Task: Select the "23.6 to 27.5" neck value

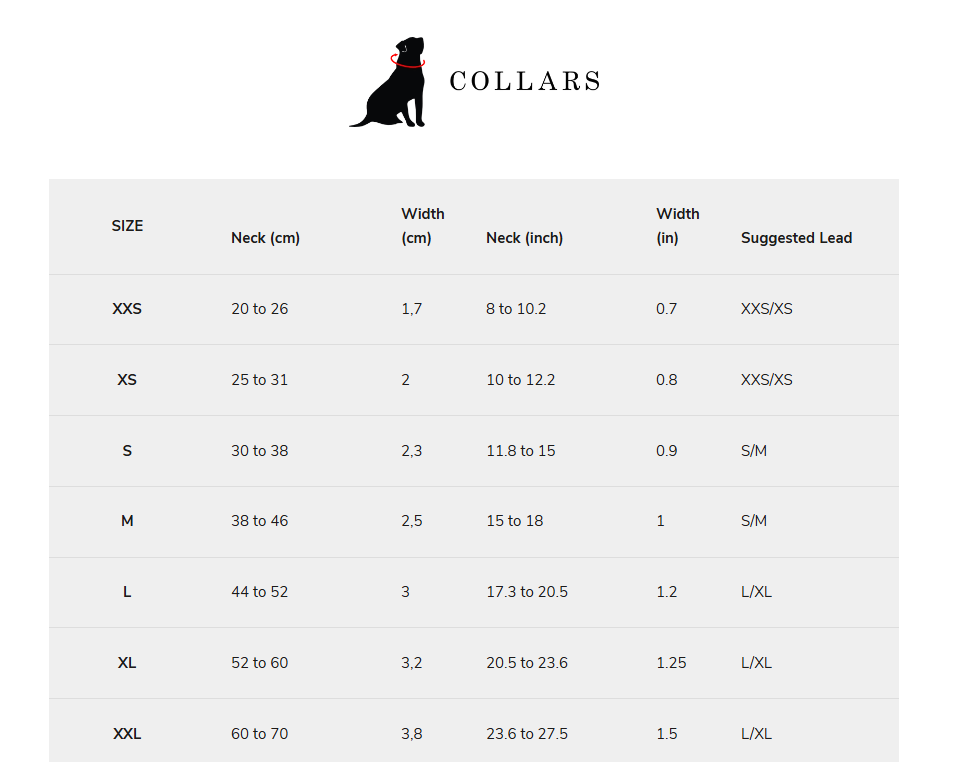Action: pyautogui.click(x=526, y=734)
